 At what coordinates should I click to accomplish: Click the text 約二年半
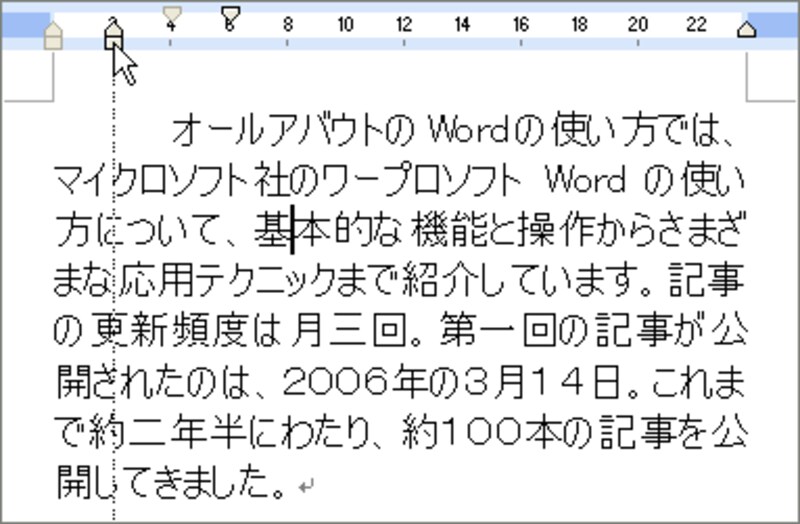pos(166,432)
